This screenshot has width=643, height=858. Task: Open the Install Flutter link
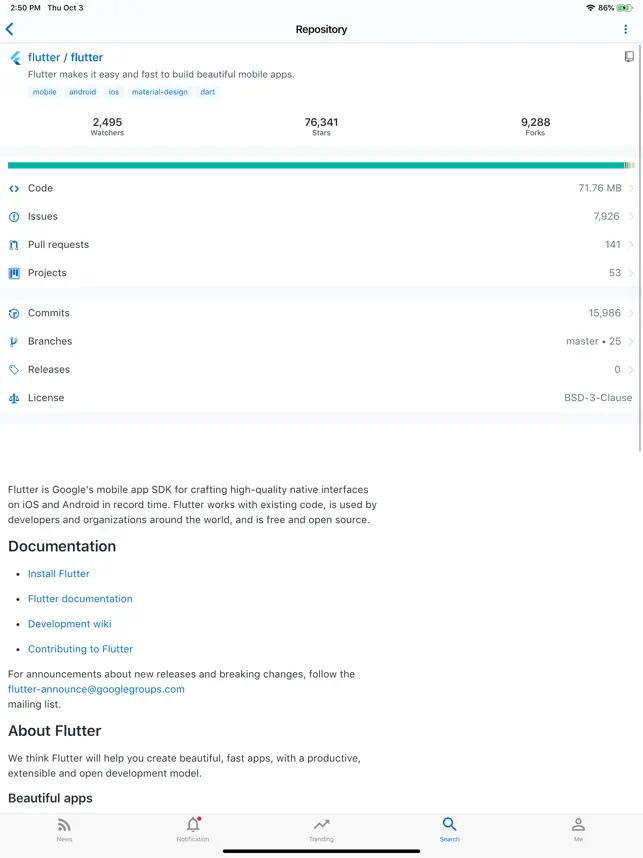(x=59, y=574)
